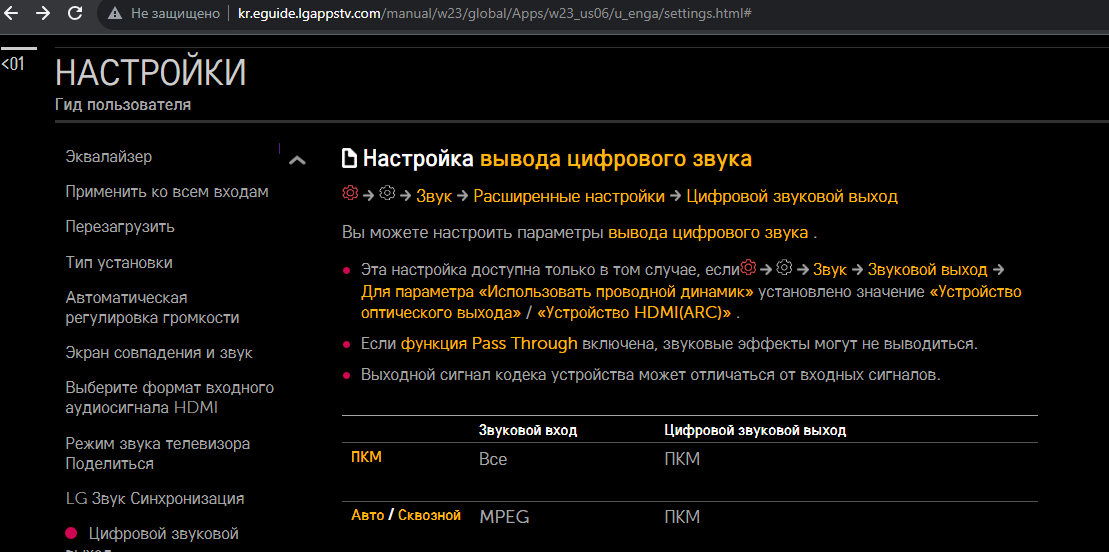Viewport: 1109px width, 552px height.
Task: Open 'Эквалайзер' in the sidebar
Action: tap(109, 157)
